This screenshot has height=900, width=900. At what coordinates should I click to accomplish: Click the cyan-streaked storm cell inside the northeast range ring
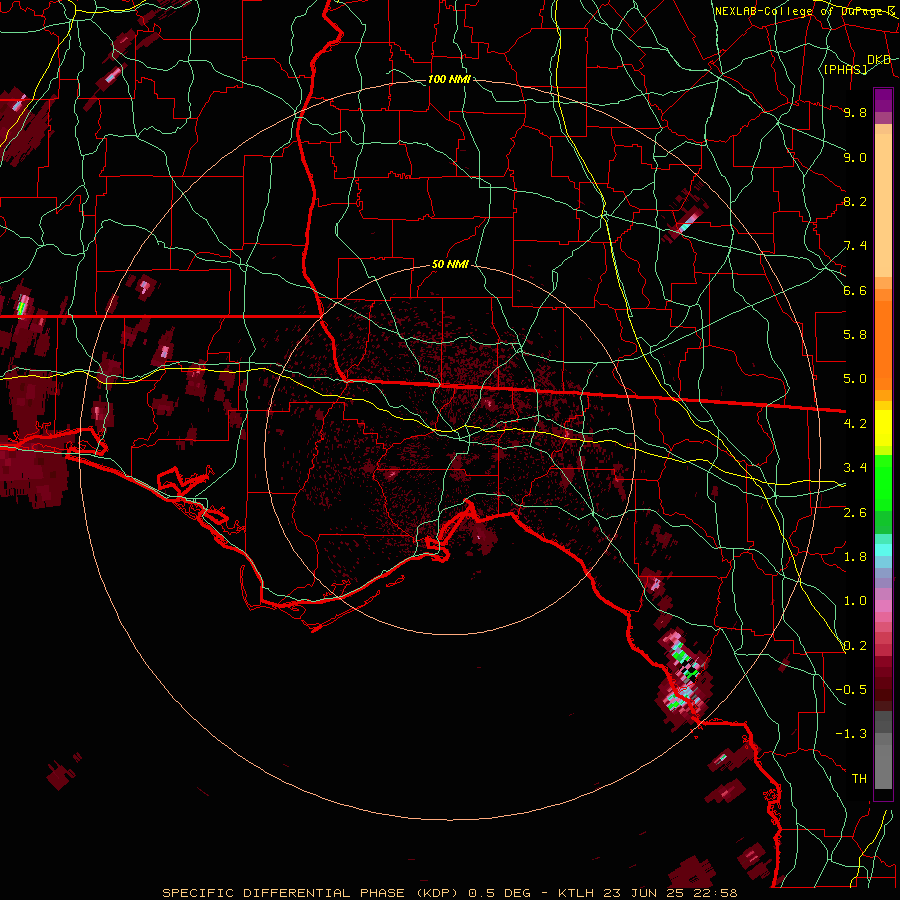pos(687,223)
